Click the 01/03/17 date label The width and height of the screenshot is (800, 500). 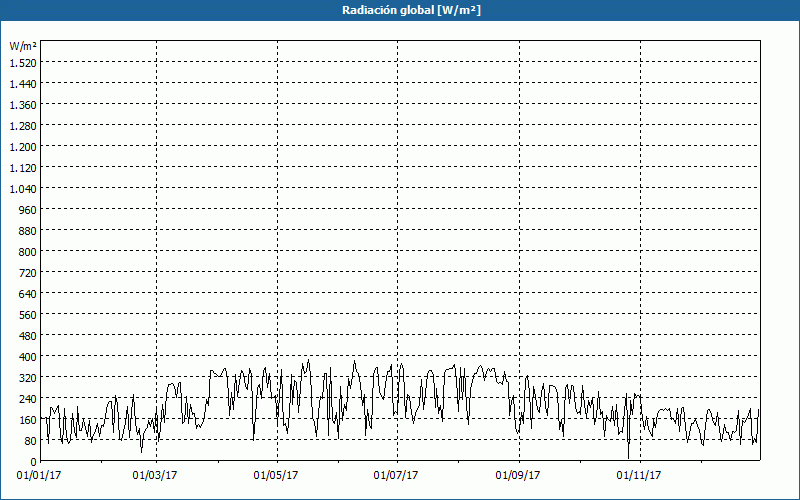click(155, 476)
